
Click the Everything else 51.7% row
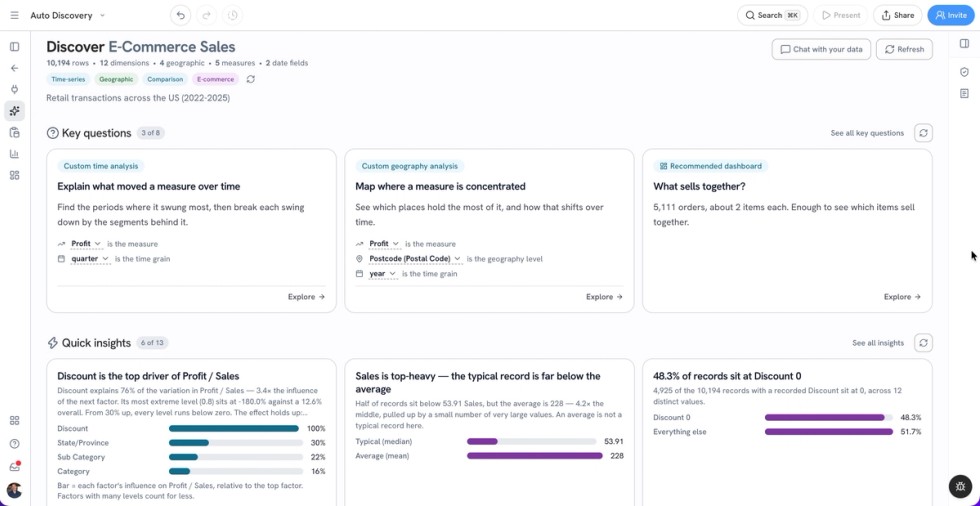[787, 432]
